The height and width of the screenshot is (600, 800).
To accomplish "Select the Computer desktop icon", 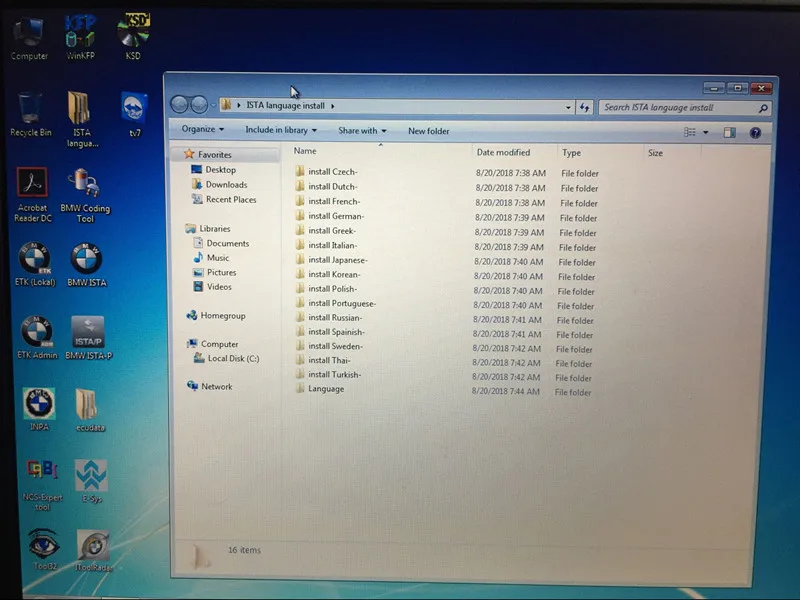I will [29, 39].
